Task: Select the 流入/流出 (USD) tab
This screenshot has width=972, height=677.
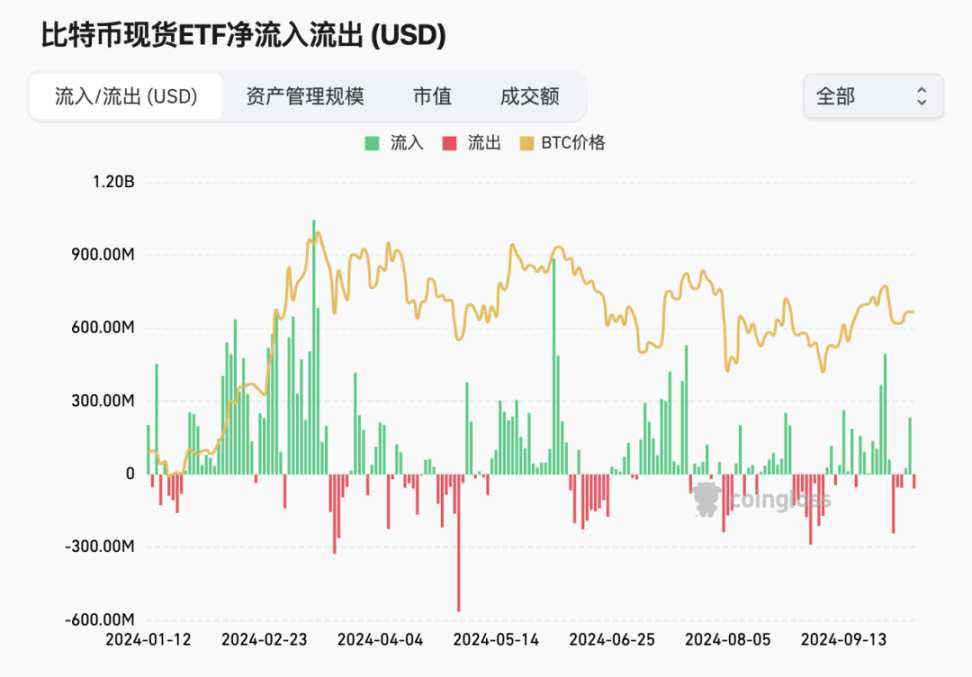Action: pyautogui.click(x=126, y=96)
